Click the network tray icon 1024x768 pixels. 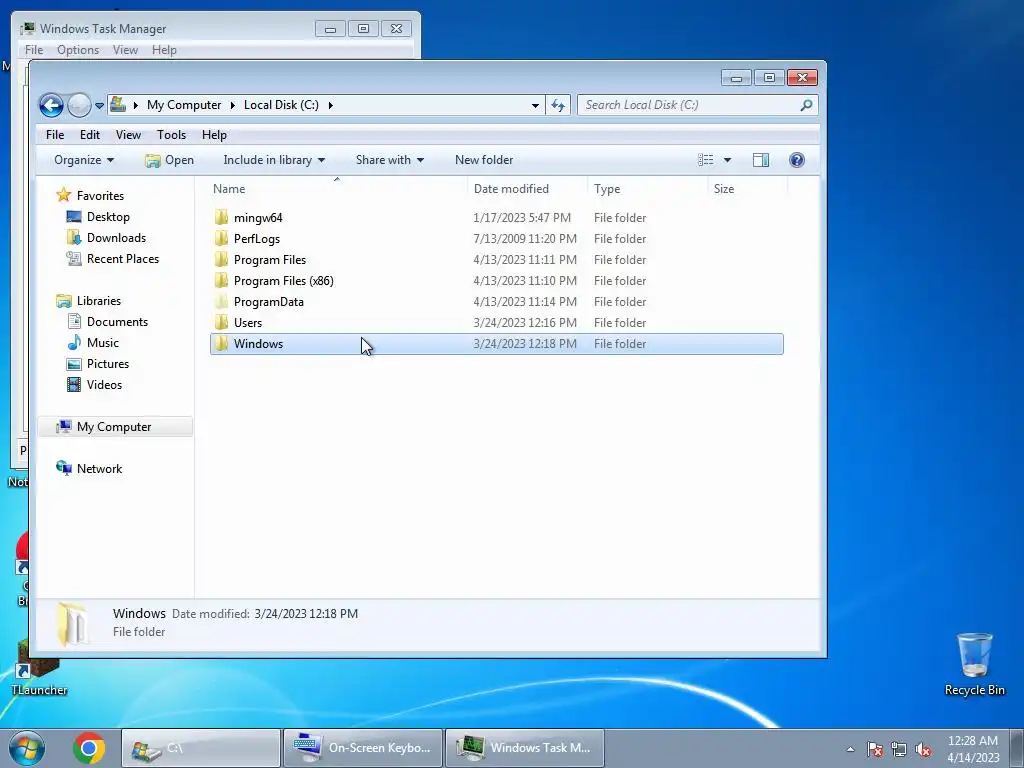(899, 749)
